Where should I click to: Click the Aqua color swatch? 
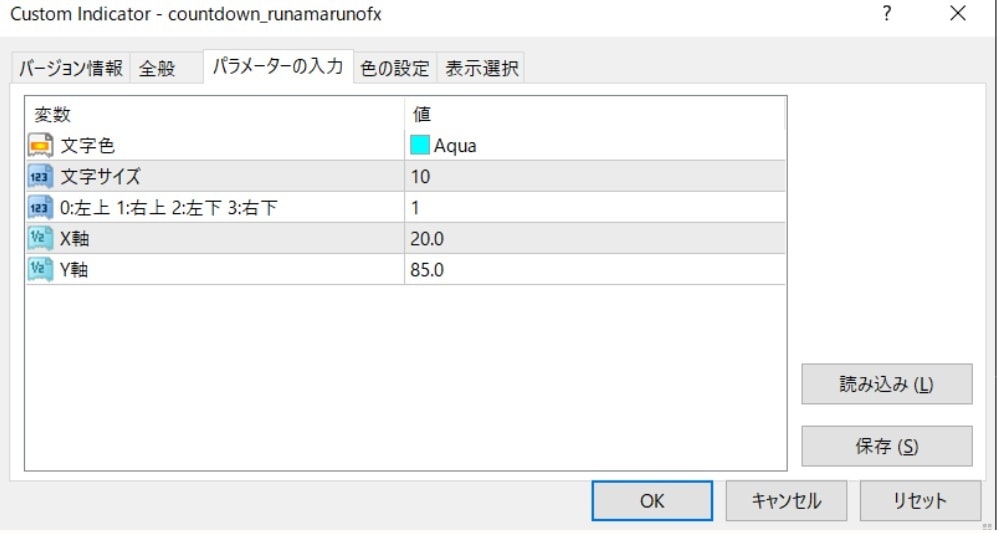(x=420, y=146)
